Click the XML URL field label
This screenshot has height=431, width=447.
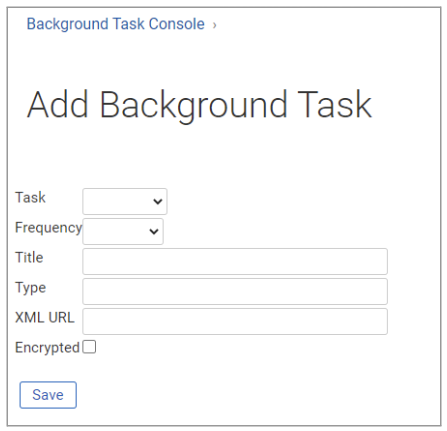[45, 317]
